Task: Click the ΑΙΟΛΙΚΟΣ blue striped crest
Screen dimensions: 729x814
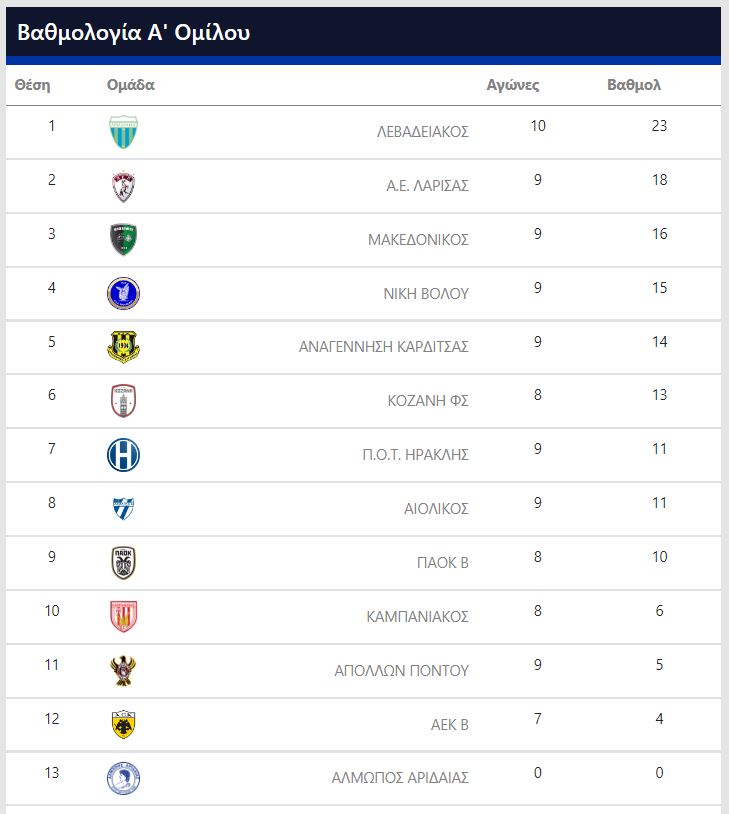Action: (x=124, y=509)
